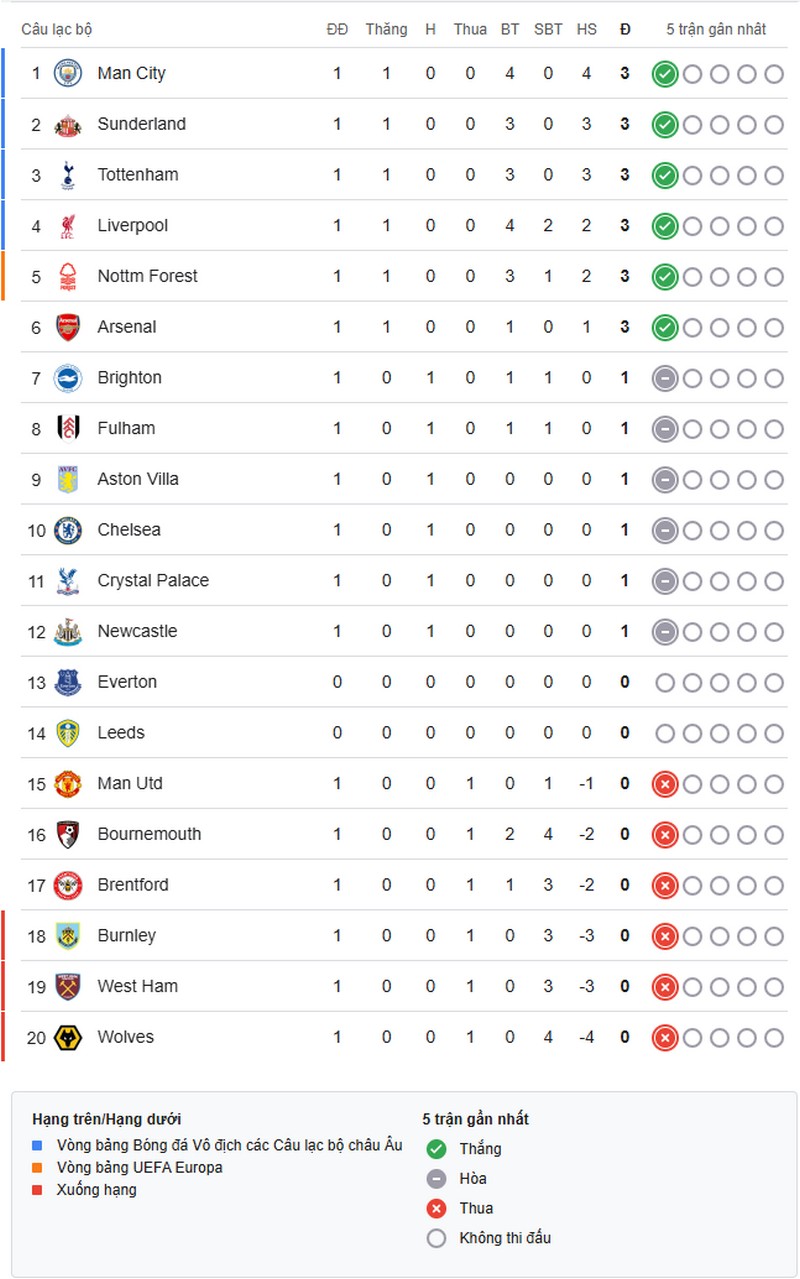Image resolution: width=800 pixels, height=1279 pixels.
Task: Click the blue Champions League legend swatch
Action: point(37,1146)
